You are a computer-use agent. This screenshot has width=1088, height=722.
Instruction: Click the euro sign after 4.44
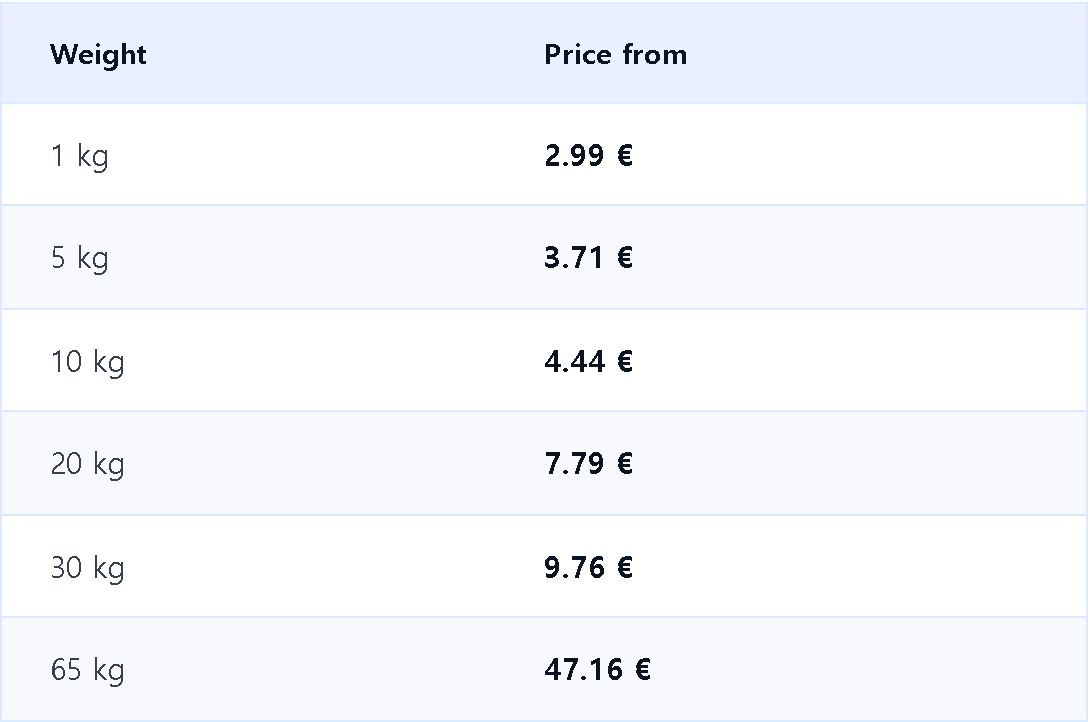[x=624, y=361]
